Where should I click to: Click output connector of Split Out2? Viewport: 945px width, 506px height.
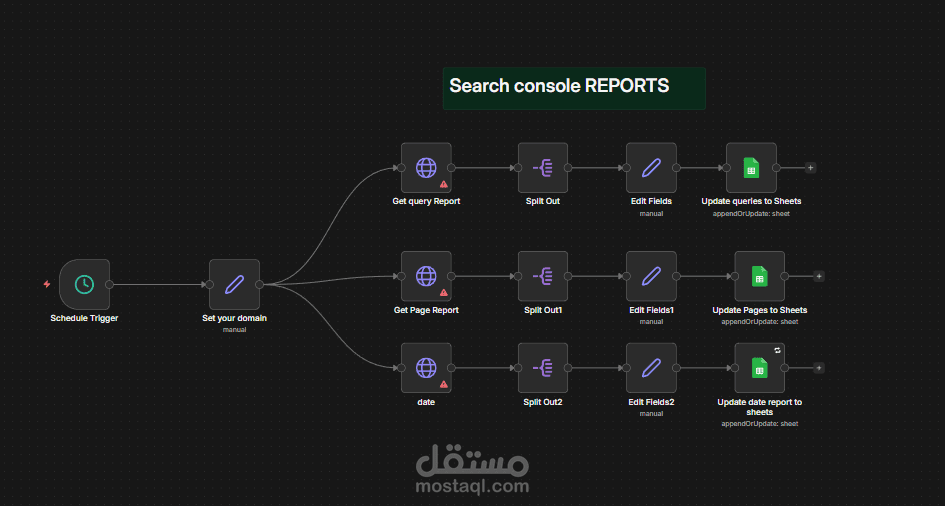tap(568, 368)
